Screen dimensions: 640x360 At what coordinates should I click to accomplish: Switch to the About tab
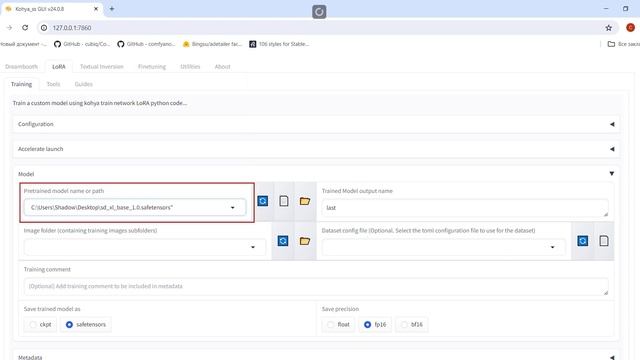click(222, 67)
